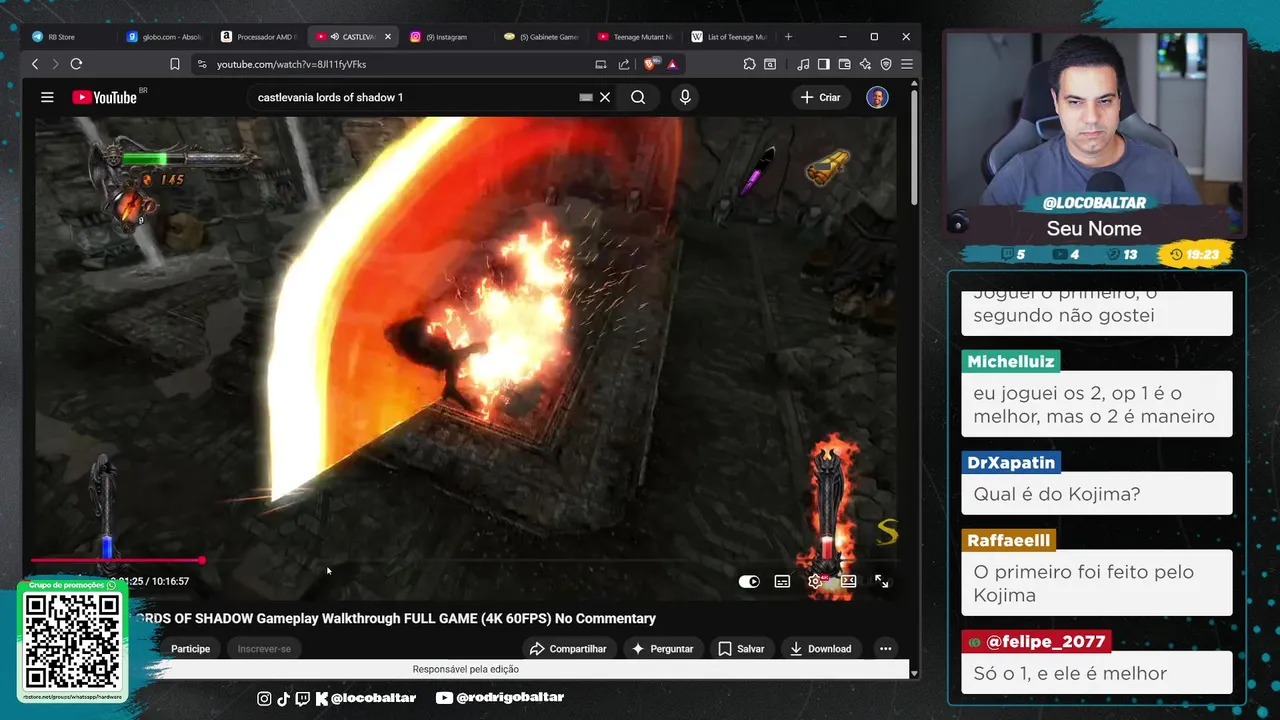Close the CASTLEVANIA tab

(388, 37)
